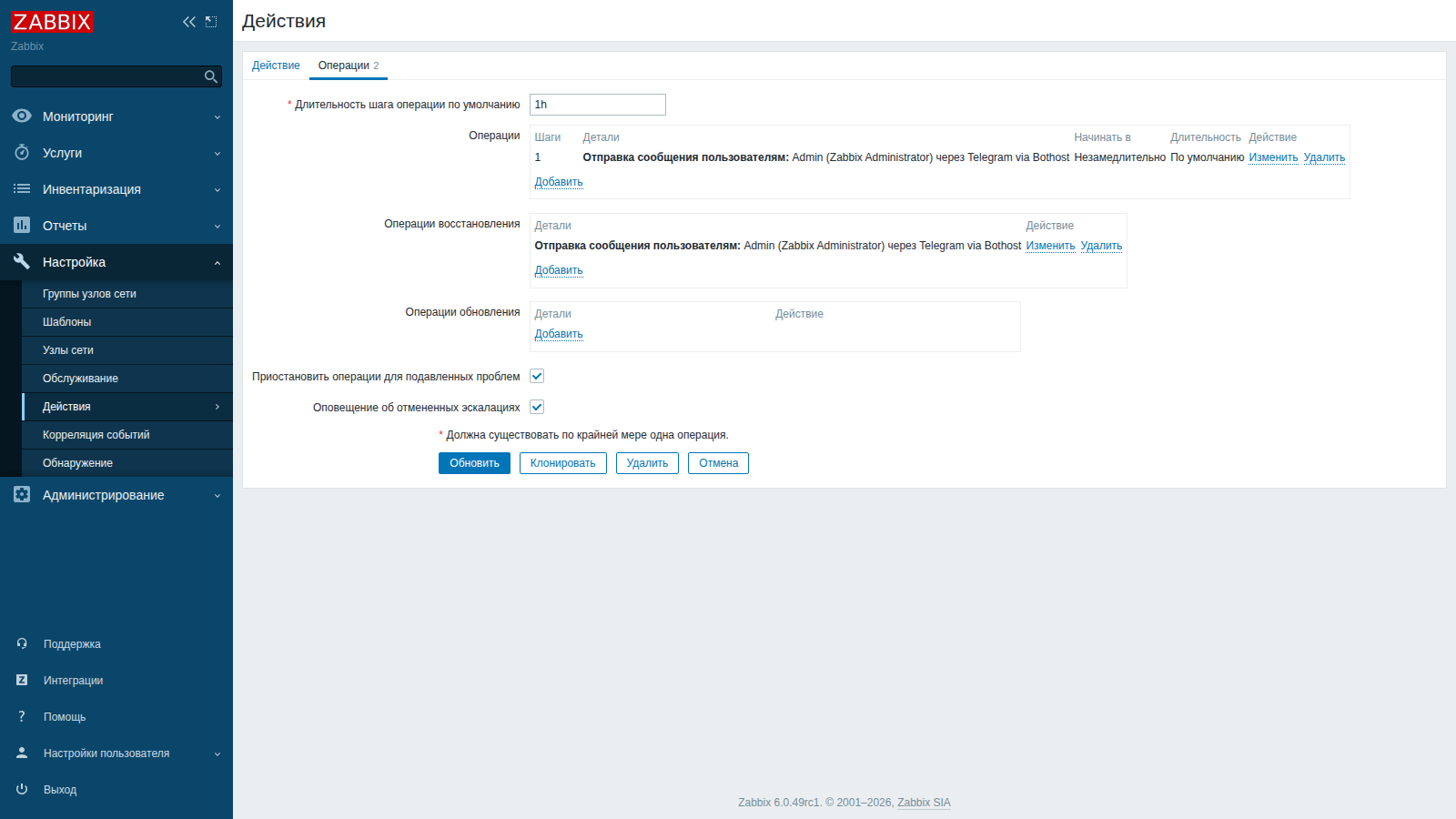The height and width of the screenshot is (819, 1456).
Task: Click the Поддержка headset icon
Action: (x=22, y=644)
